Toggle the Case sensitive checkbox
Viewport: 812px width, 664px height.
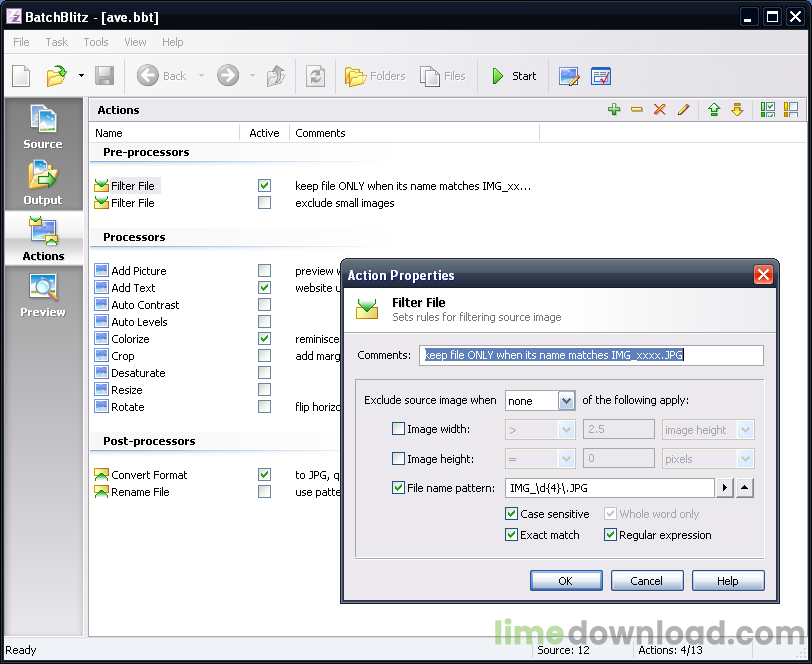click(512, 514)
